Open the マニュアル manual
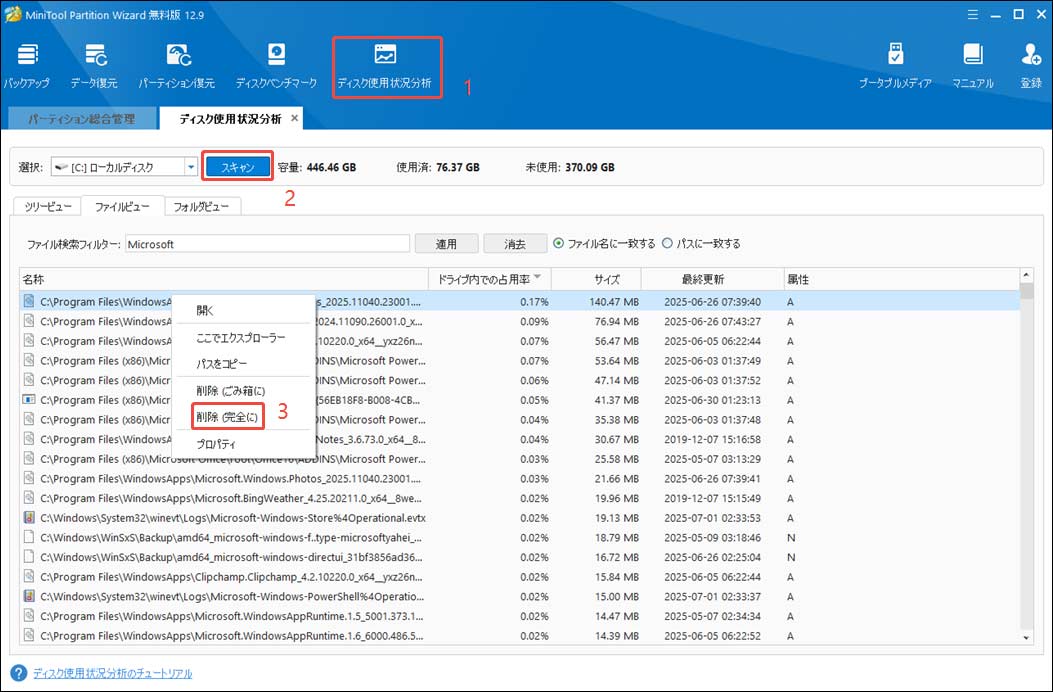The image size is (1053, 692). pyautogui.click(x=972, y=67)
